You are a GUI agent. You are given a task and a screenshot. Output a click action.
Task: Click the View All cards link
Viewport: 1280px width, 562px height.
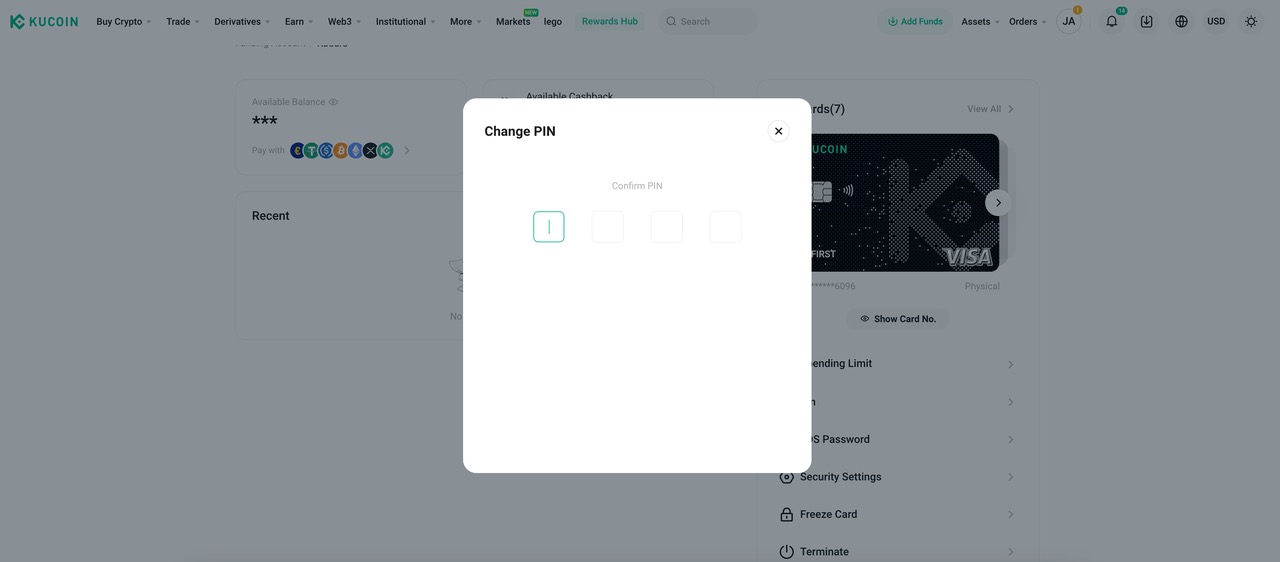990,109
